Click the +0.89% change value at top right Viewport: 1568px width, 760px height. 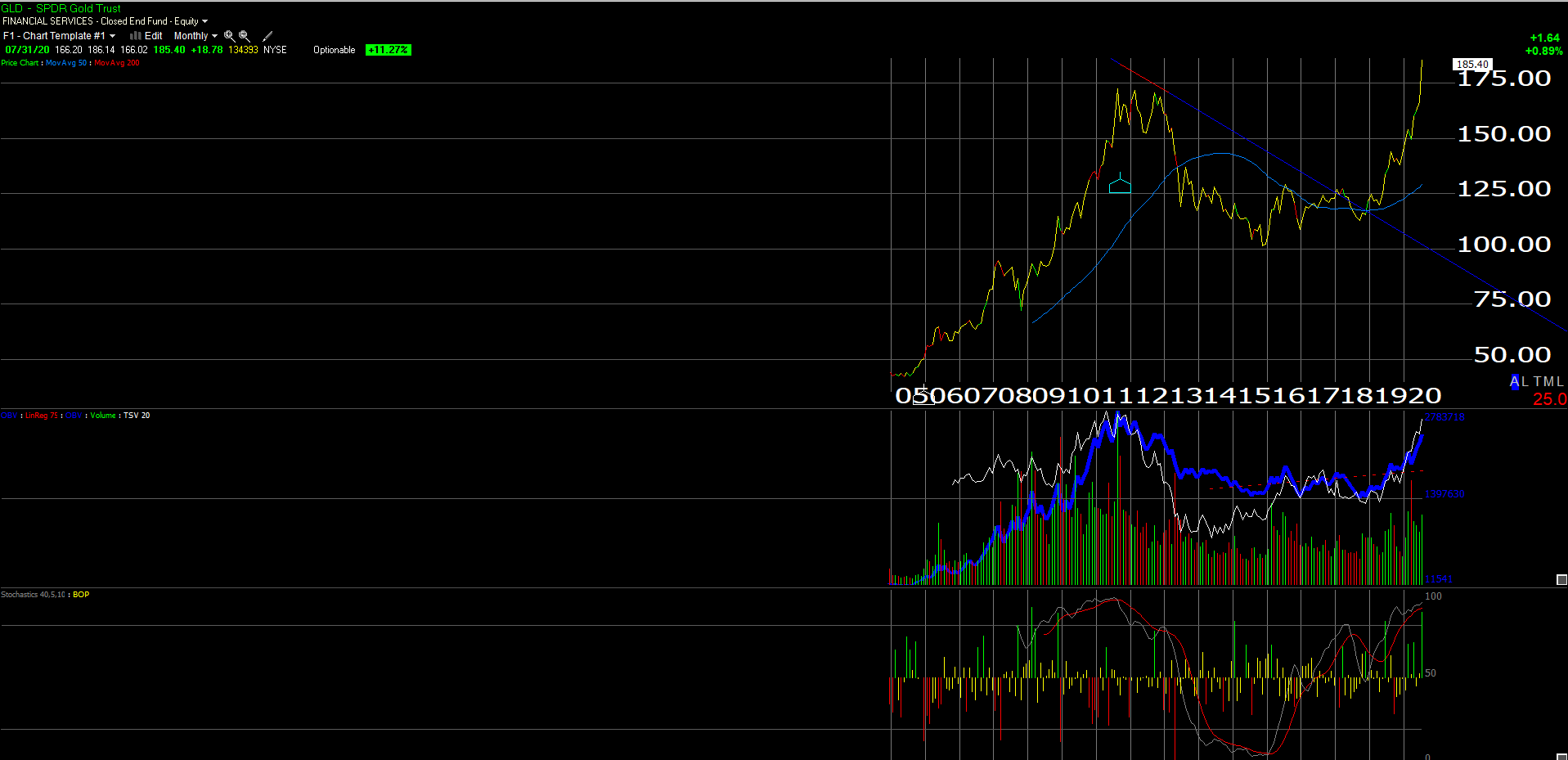tap(1543, 51)
